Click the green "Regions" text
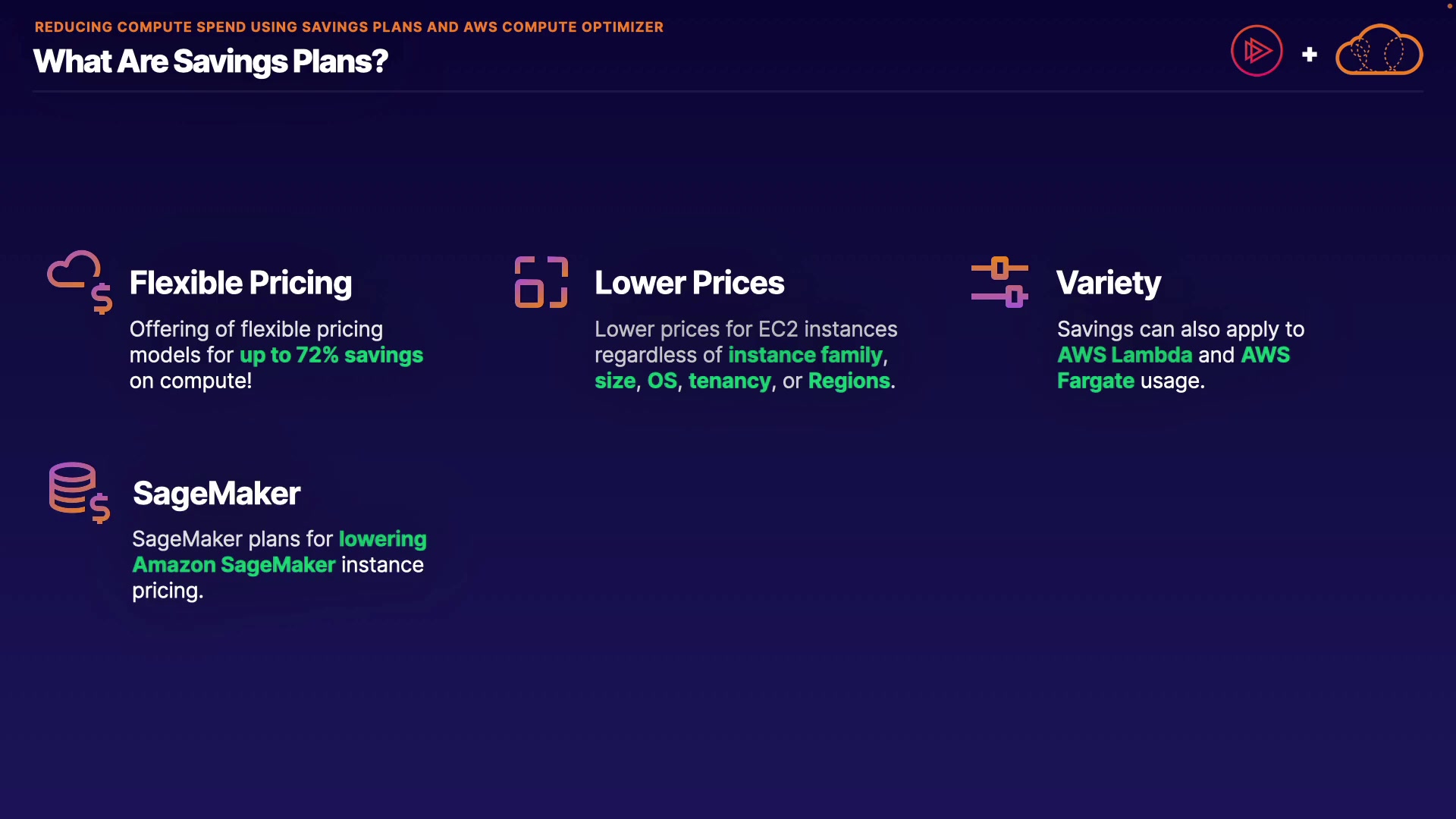Screen dimensions: 1456x819 [x=849, y=381]
